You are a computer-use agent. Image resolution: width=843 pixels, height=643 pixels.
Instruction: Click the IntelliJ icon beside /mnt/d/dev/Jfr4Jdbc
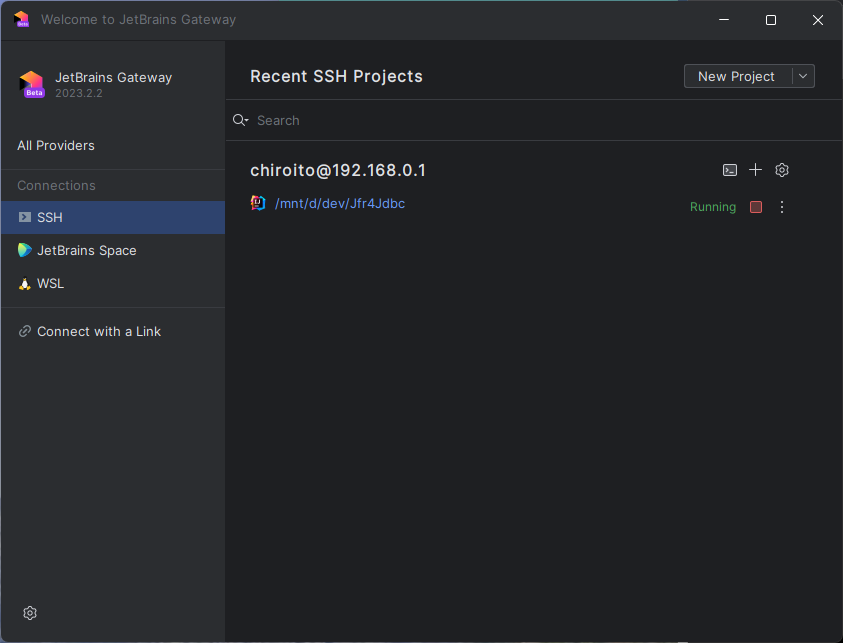(x=258, y=203)
